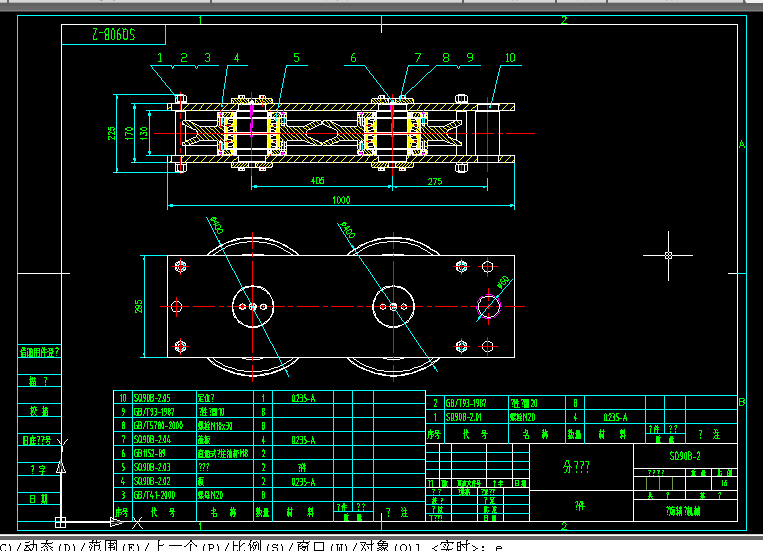The height and width of the screenshot is (551, 763).
Task: Select balloon callout number 10 above section view
Action: tap(510, 58)
